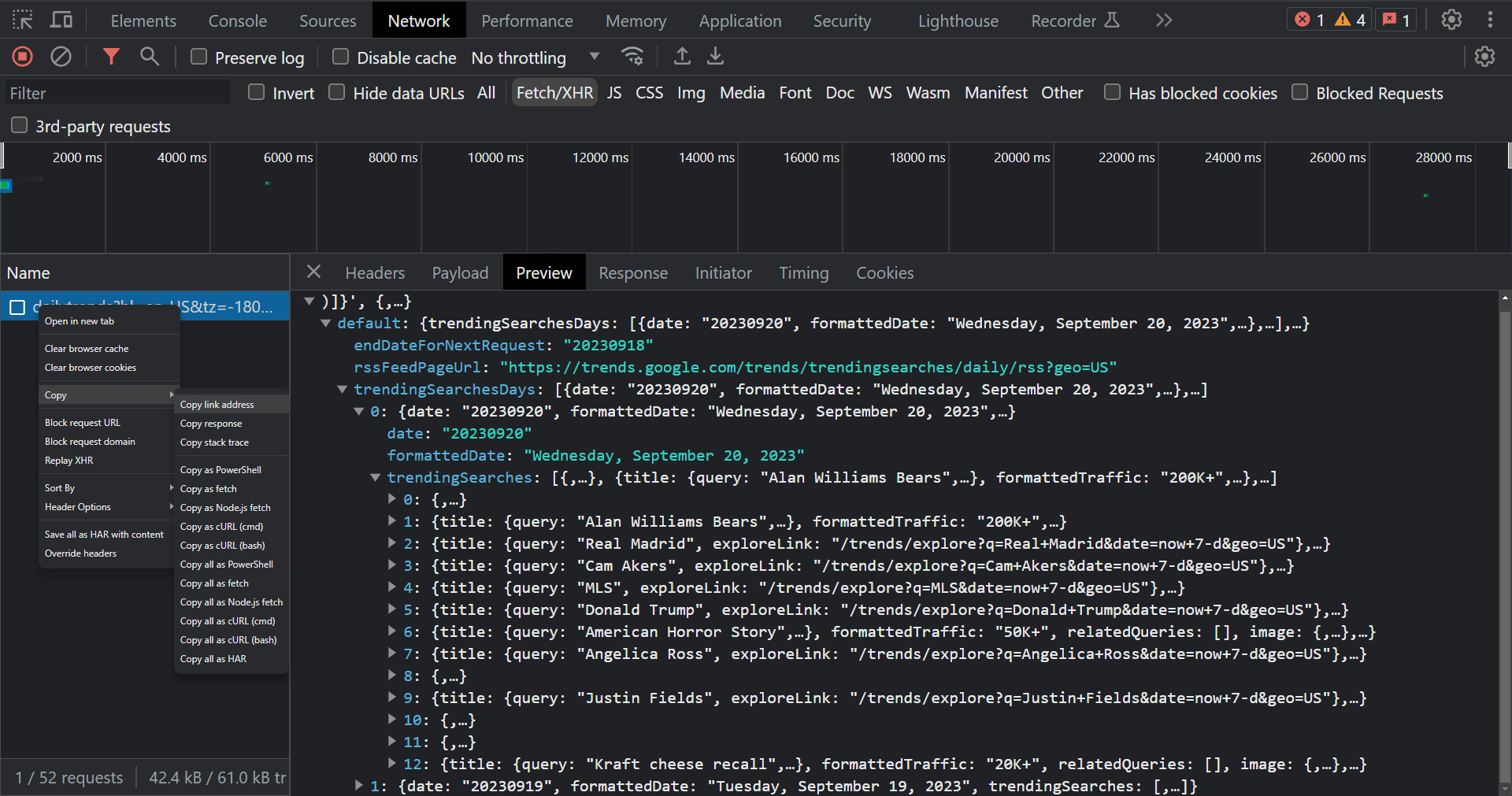
Task: Enable Disable cache
Action: (x=340, y=56)
